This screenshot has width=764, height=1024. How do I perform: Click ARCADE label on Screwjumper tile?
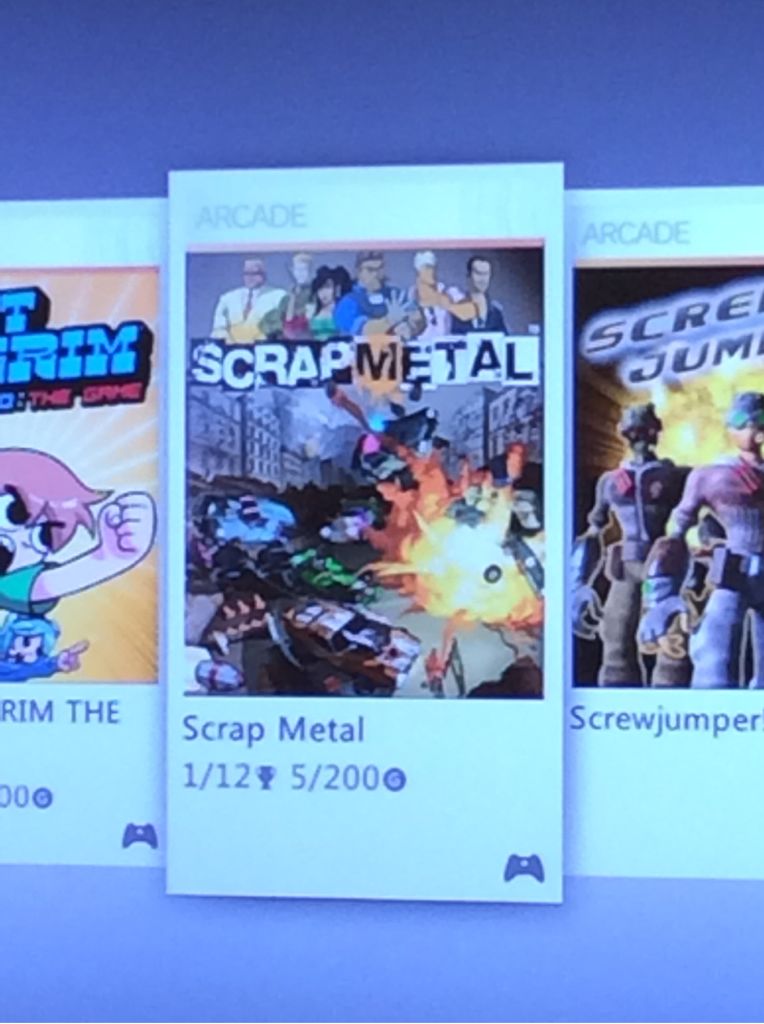[635, 233]
